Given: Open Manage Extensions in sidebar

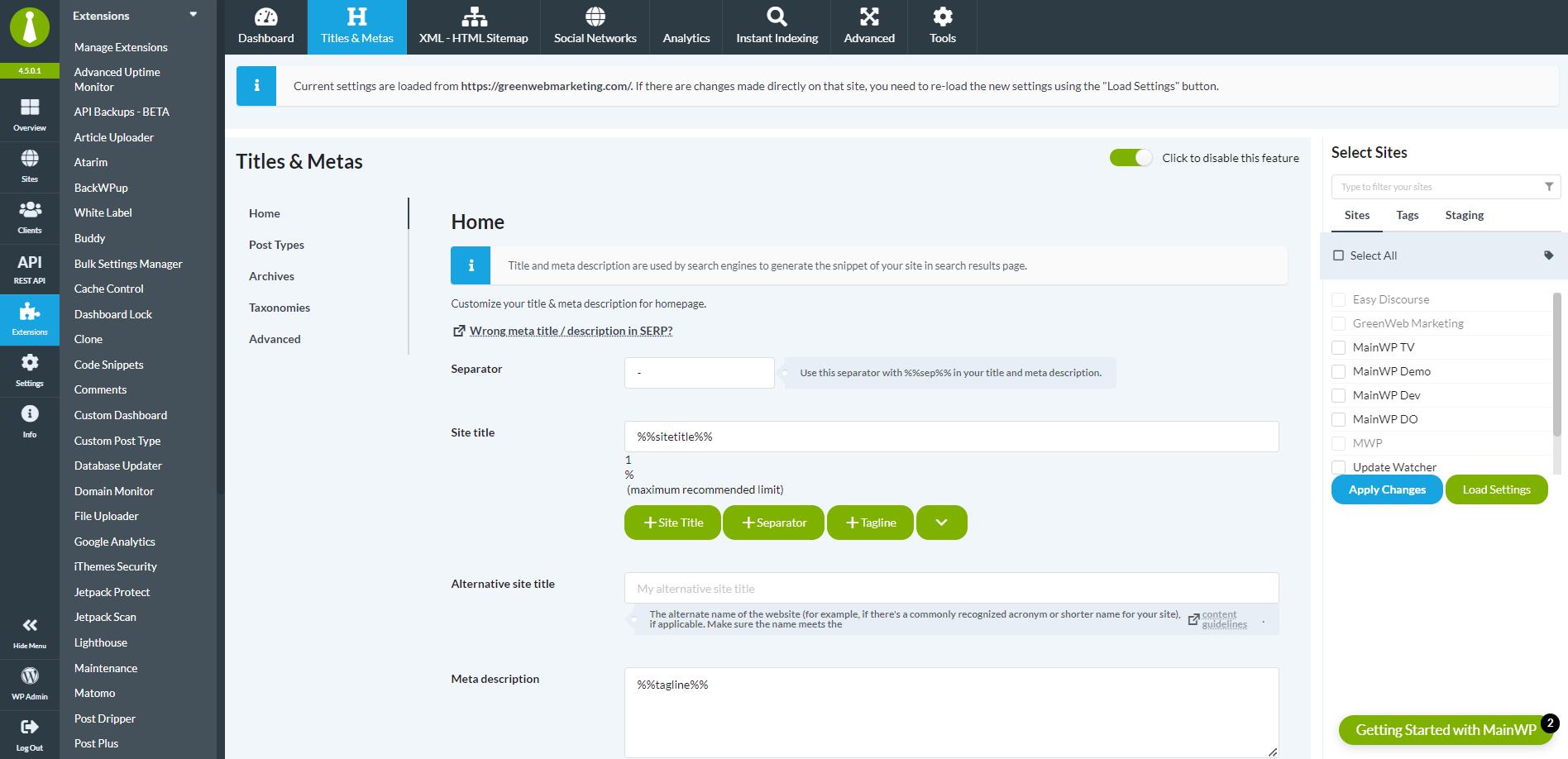Looking at the screenshot, I should pyautogui.click(x=121, y=47).
